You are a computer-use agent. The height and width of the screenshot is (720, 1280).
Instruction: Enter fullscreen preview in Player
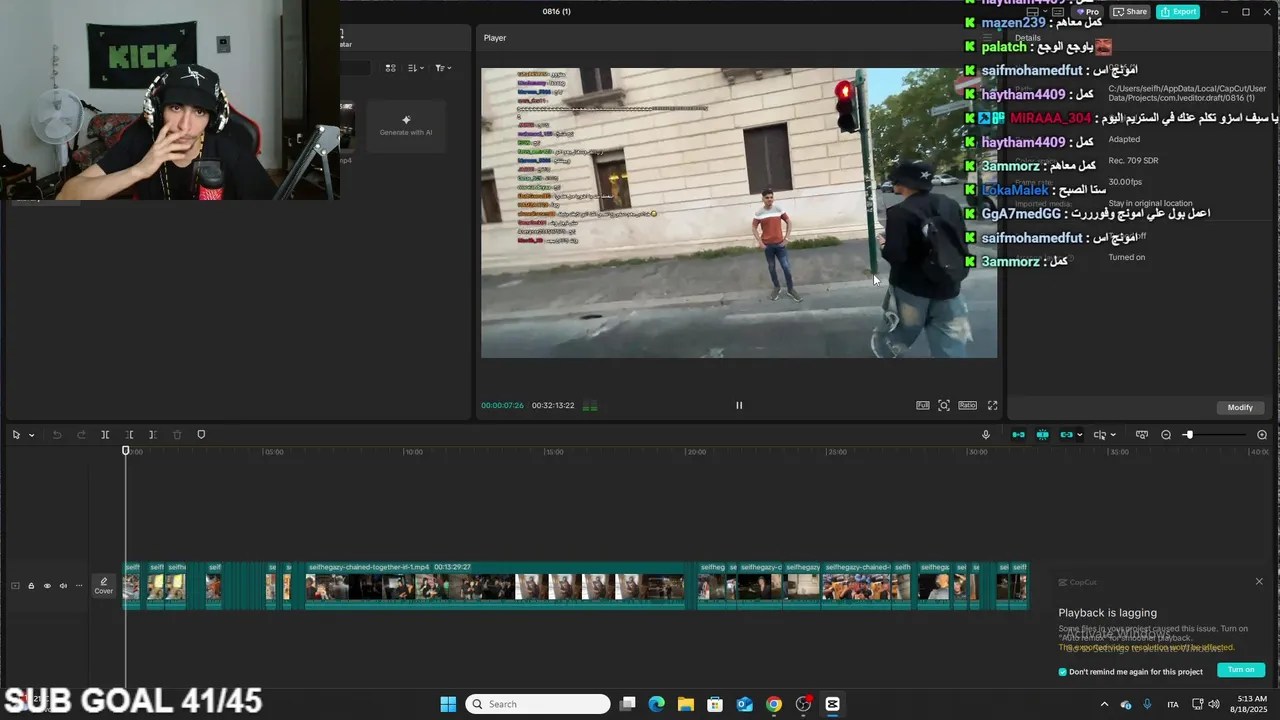tap(992, 405)
